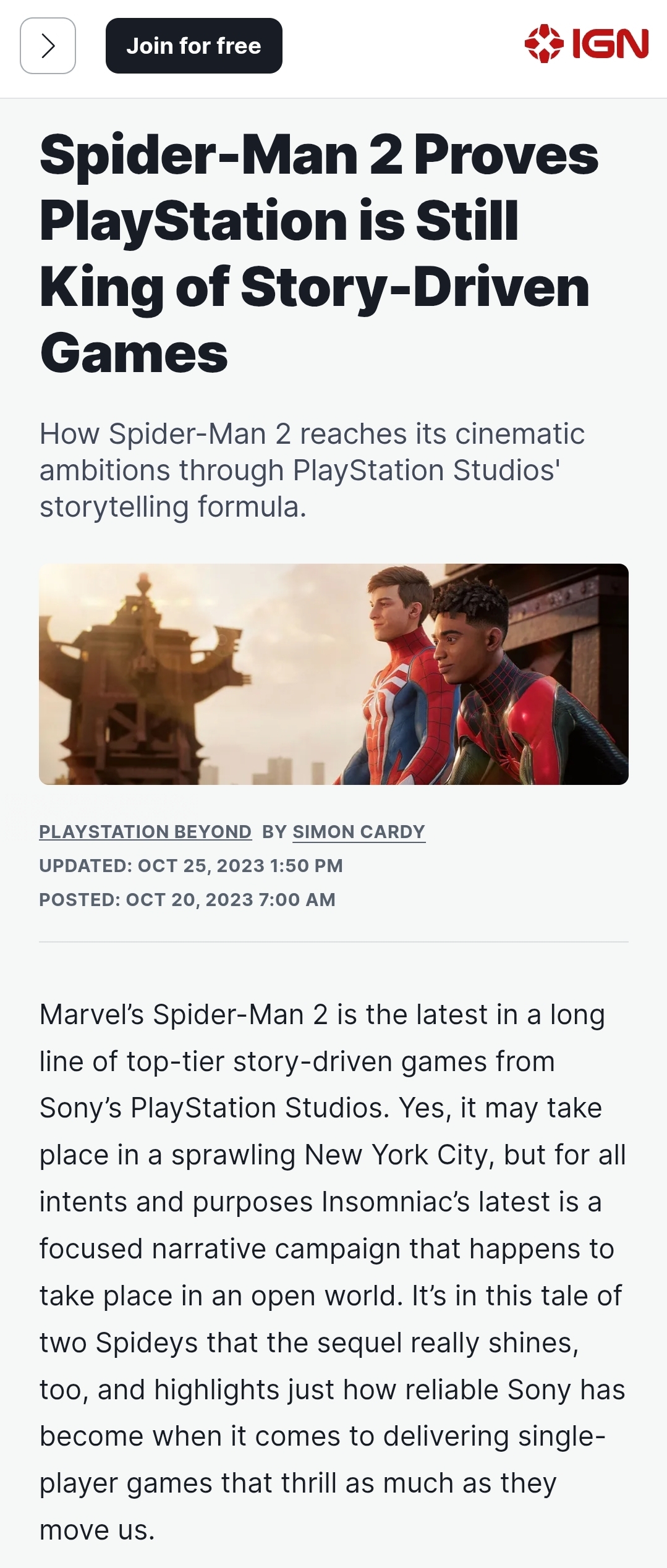Viewport: 667px width, 1568px height.
Task: Click the Posted Oct 20, 2023 timestamp
Action: pos(187,899)
